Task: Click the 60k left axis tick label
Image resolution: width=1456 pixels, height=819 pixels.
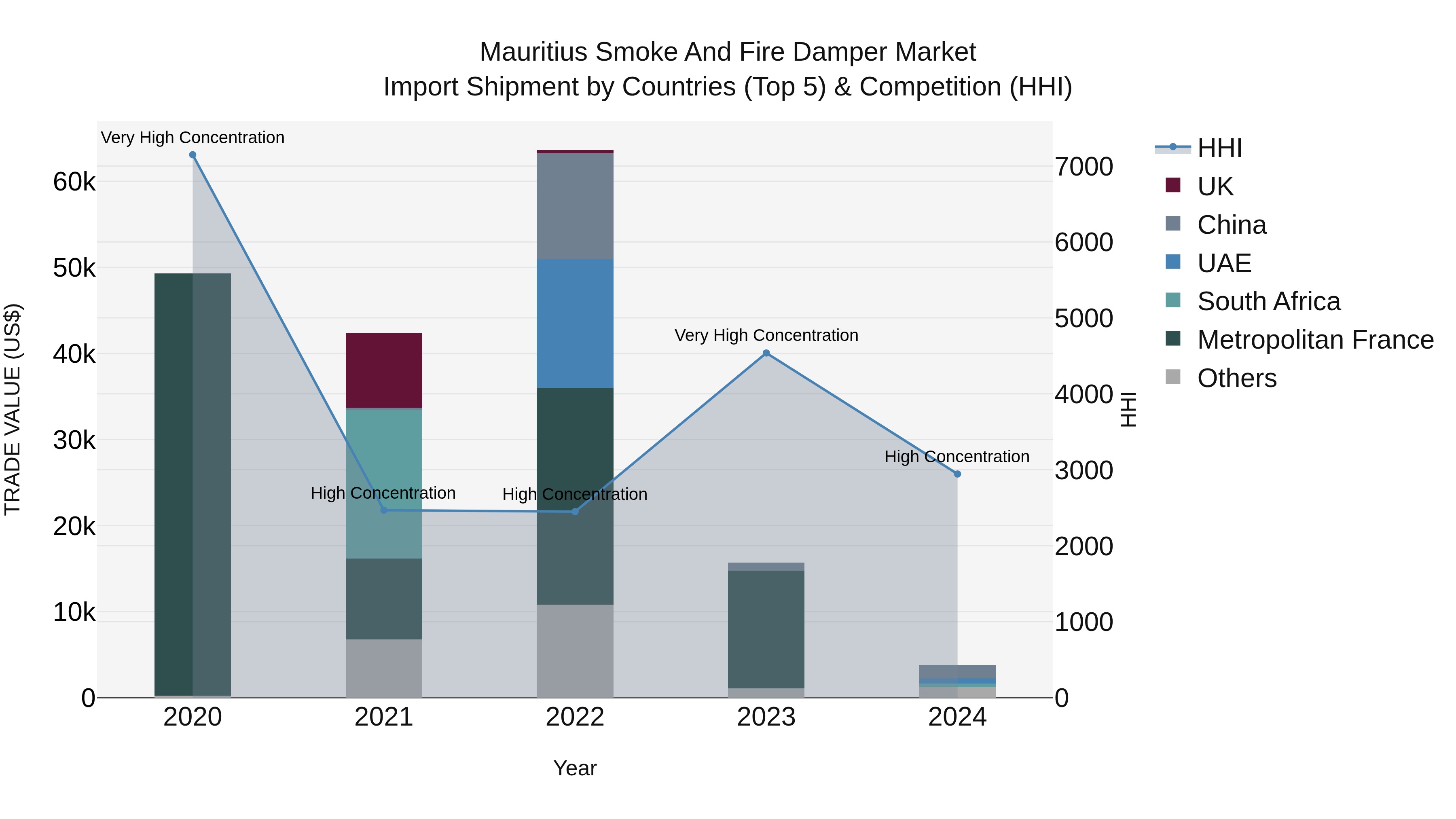Action: click(74, 182)
